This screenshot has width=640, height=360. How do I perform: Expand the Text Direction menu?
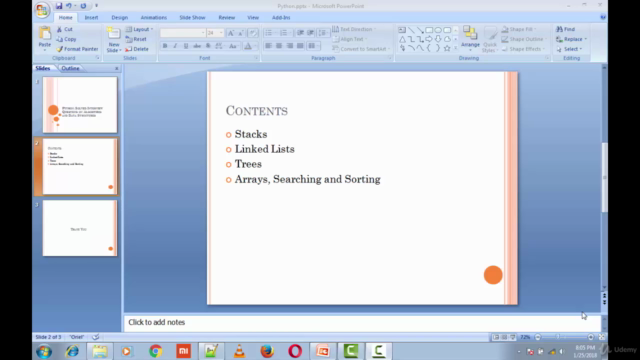[354, 29]
